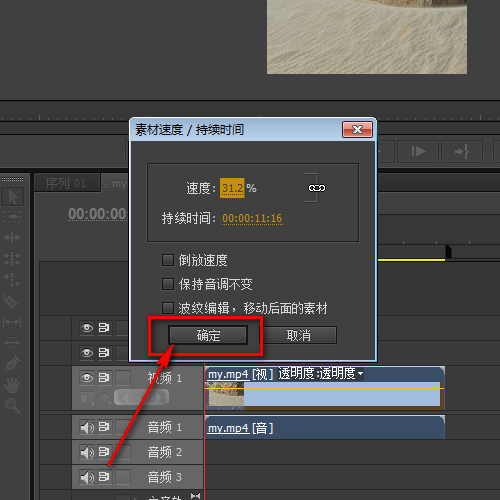Select my.mp4 [视] video clip

coord(325,388)
